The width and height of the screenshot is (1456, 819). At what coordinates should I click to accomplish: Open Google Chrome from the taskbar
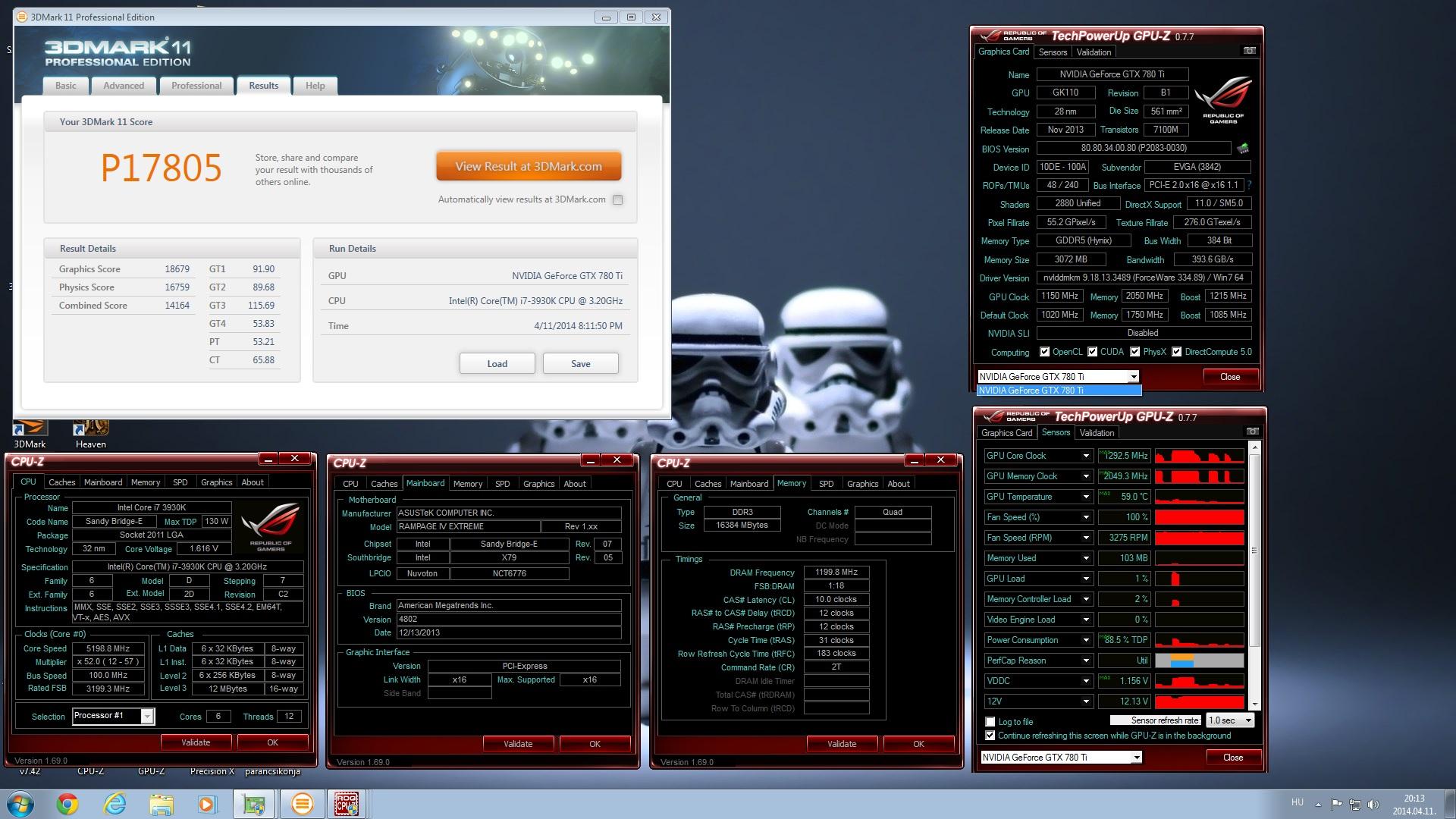coord(67,804)
